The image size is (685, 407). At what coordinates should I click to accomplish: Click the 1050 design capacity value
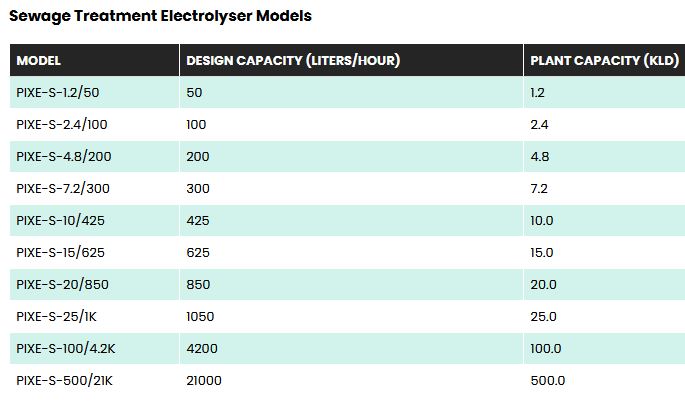[201, 317]
